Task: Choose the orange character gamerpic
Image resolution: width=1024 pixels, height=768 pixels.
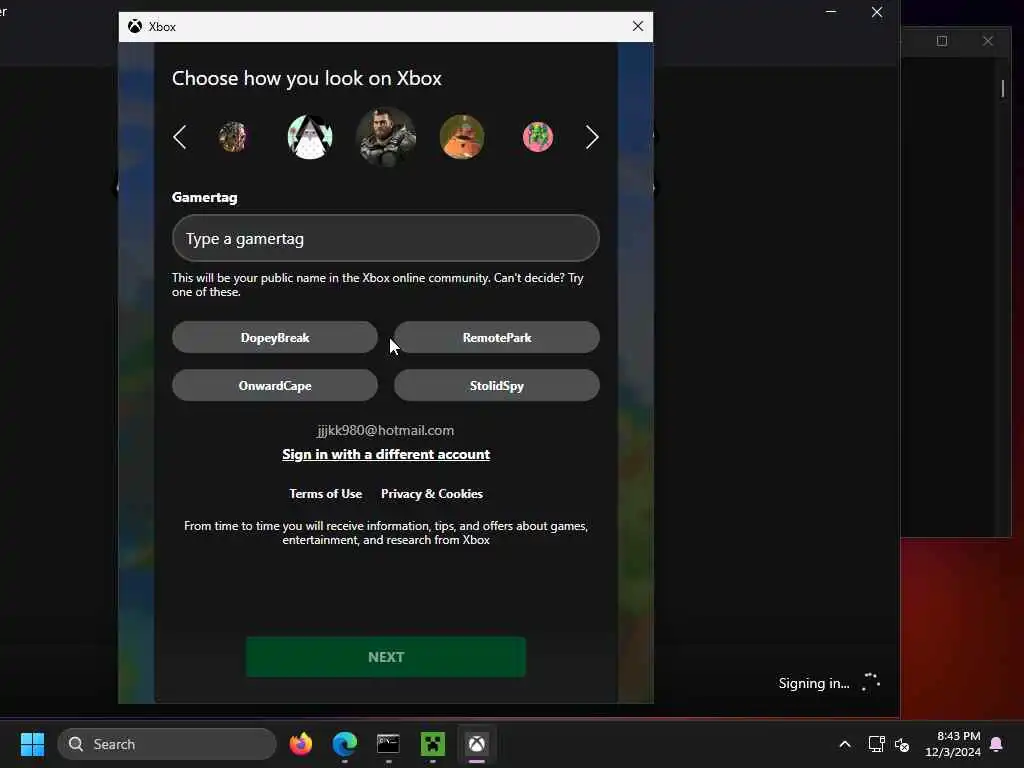Action: click(x=462, y=137)
